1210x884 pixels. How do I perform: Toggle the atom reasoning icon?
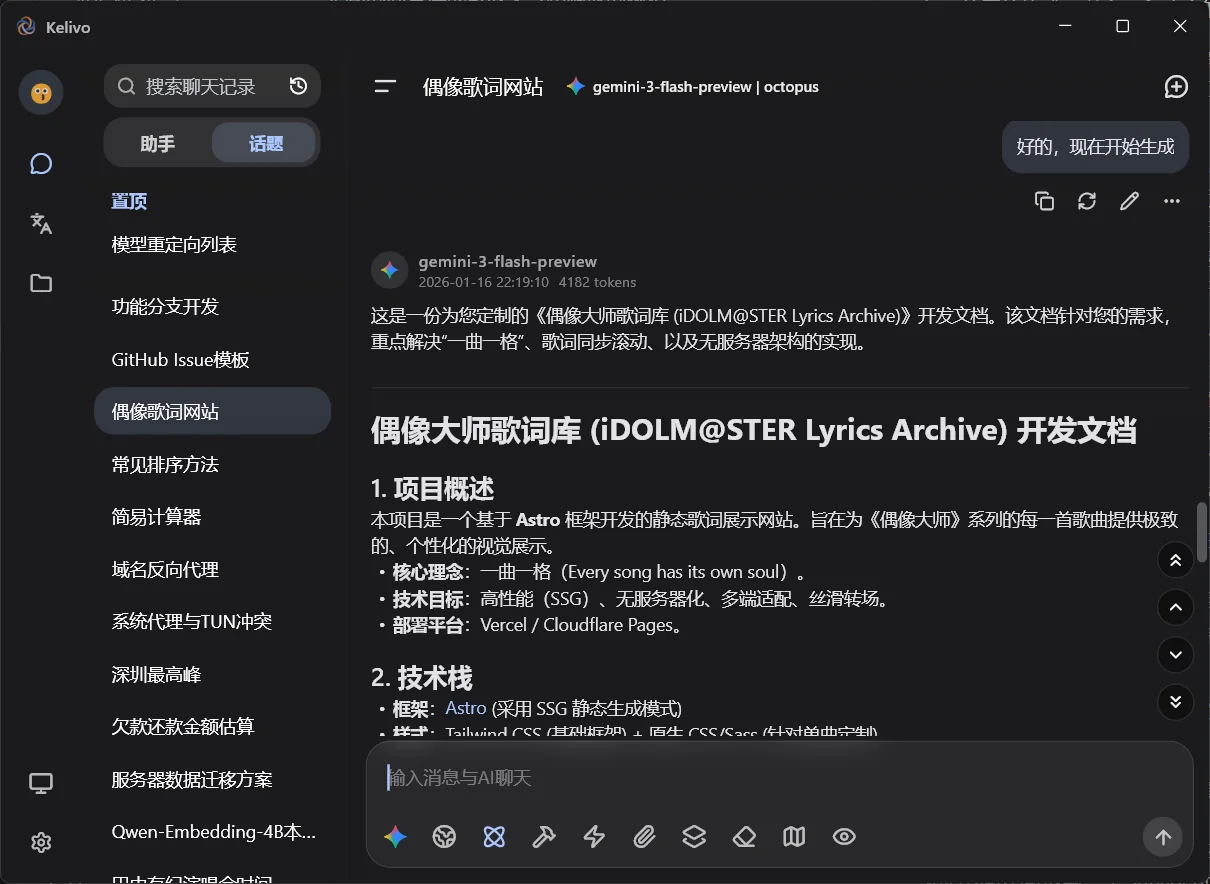coord(494,837)
